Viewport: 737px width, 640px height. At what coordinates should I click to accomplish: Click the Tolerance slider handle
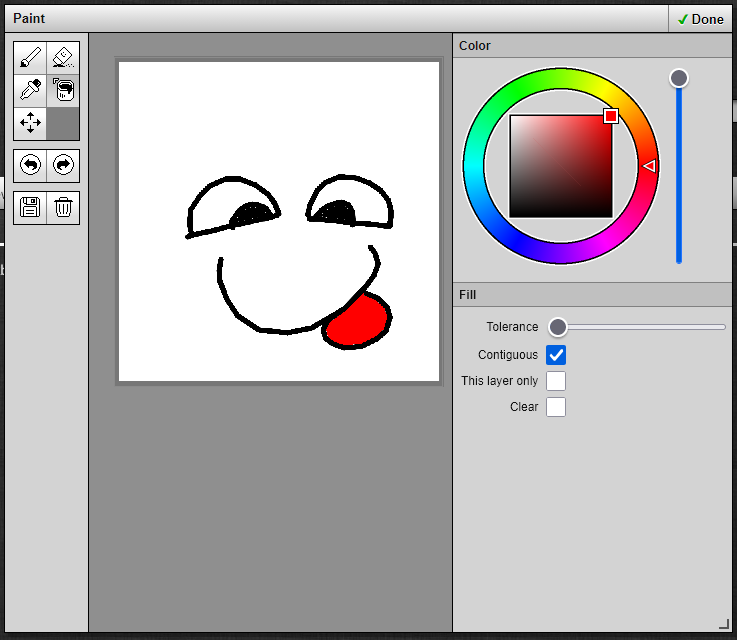click(558, 327)
